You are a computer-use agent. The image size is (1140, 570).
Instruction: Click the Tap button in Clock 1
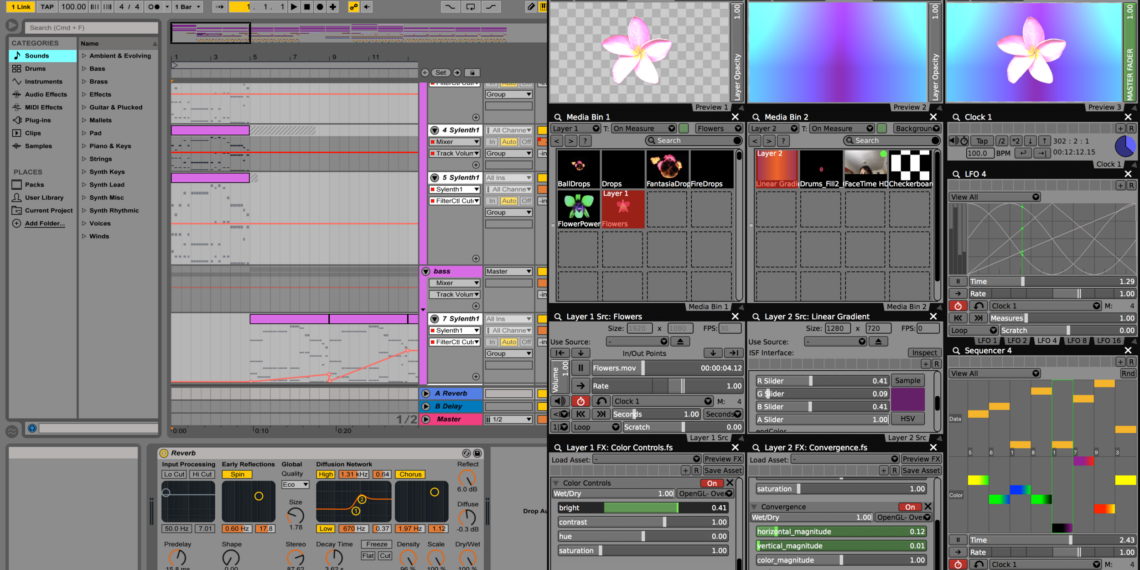(x=982, y=141)
